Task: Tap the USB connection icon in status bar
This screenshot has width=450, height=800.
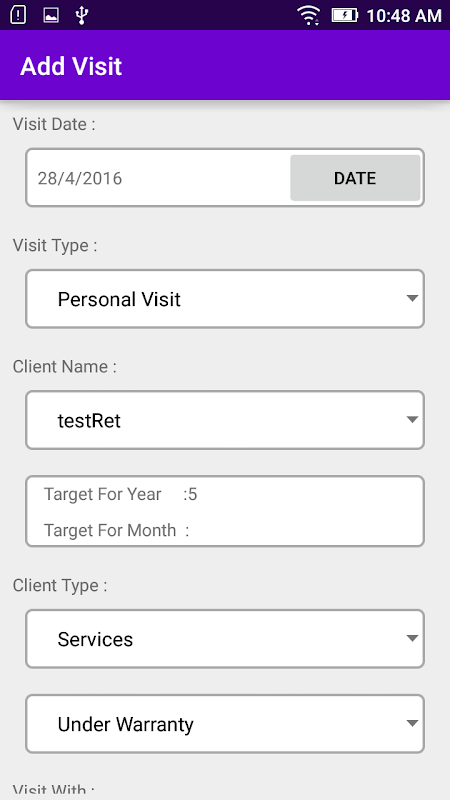Action: (82, 15)
